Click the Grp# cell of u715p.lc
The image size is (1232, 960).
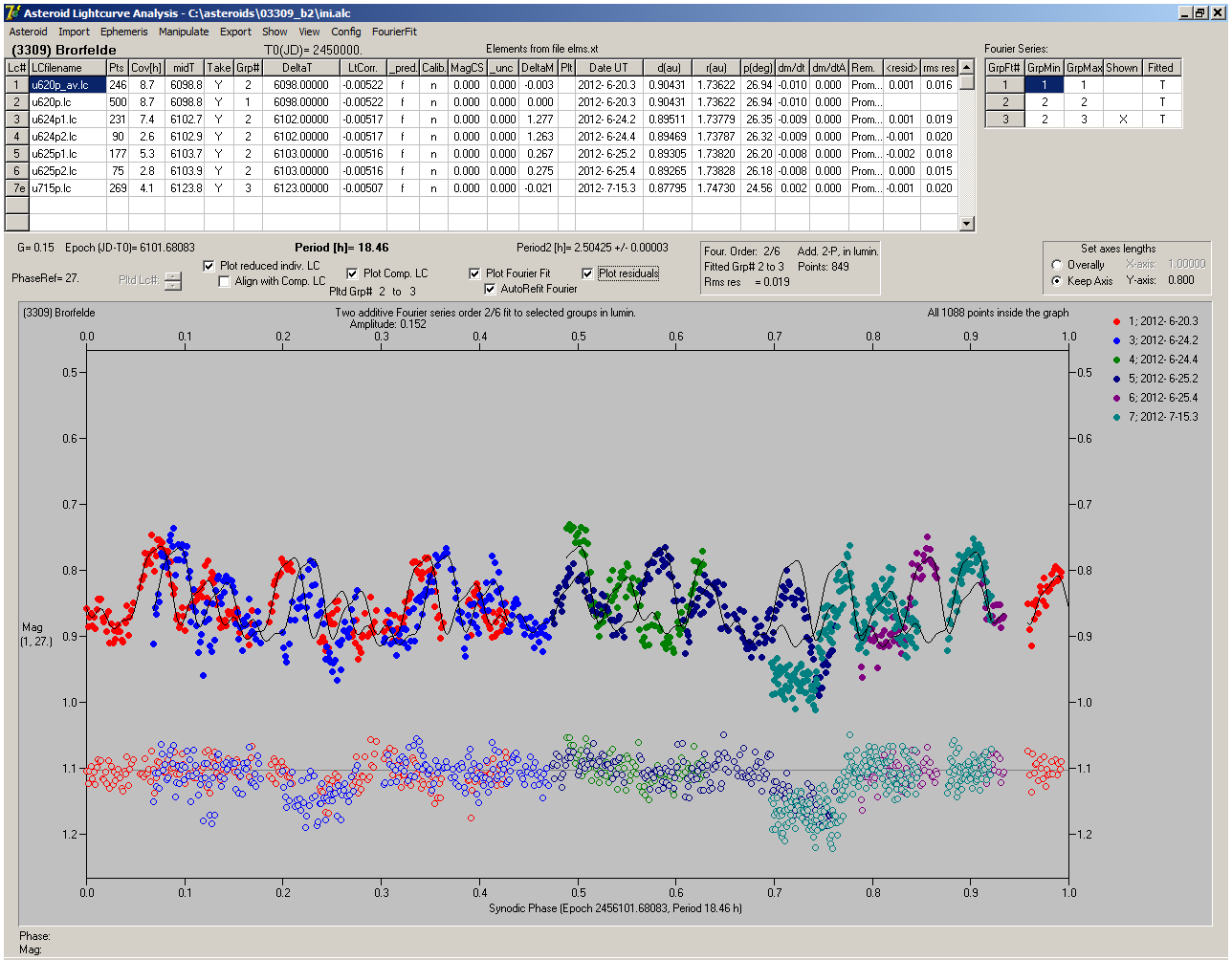[x=248, y=188]
